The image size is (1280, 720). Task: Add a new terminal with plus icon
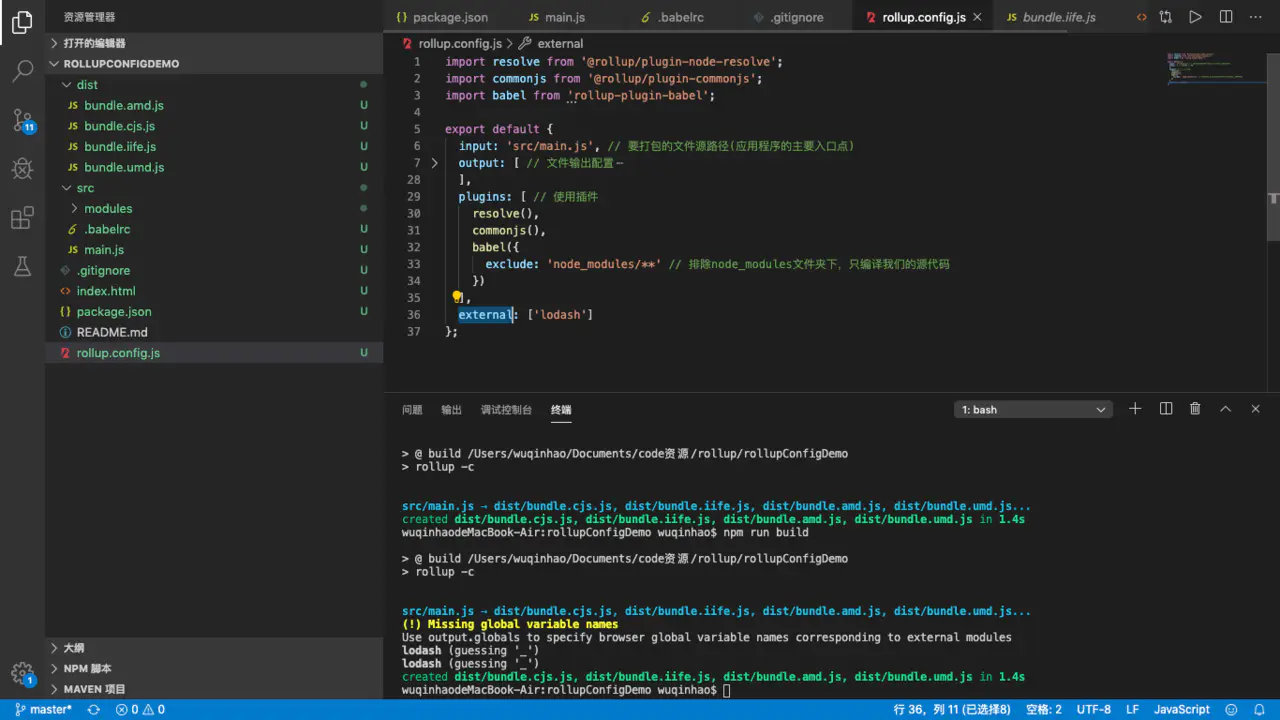click(1135, 409)
